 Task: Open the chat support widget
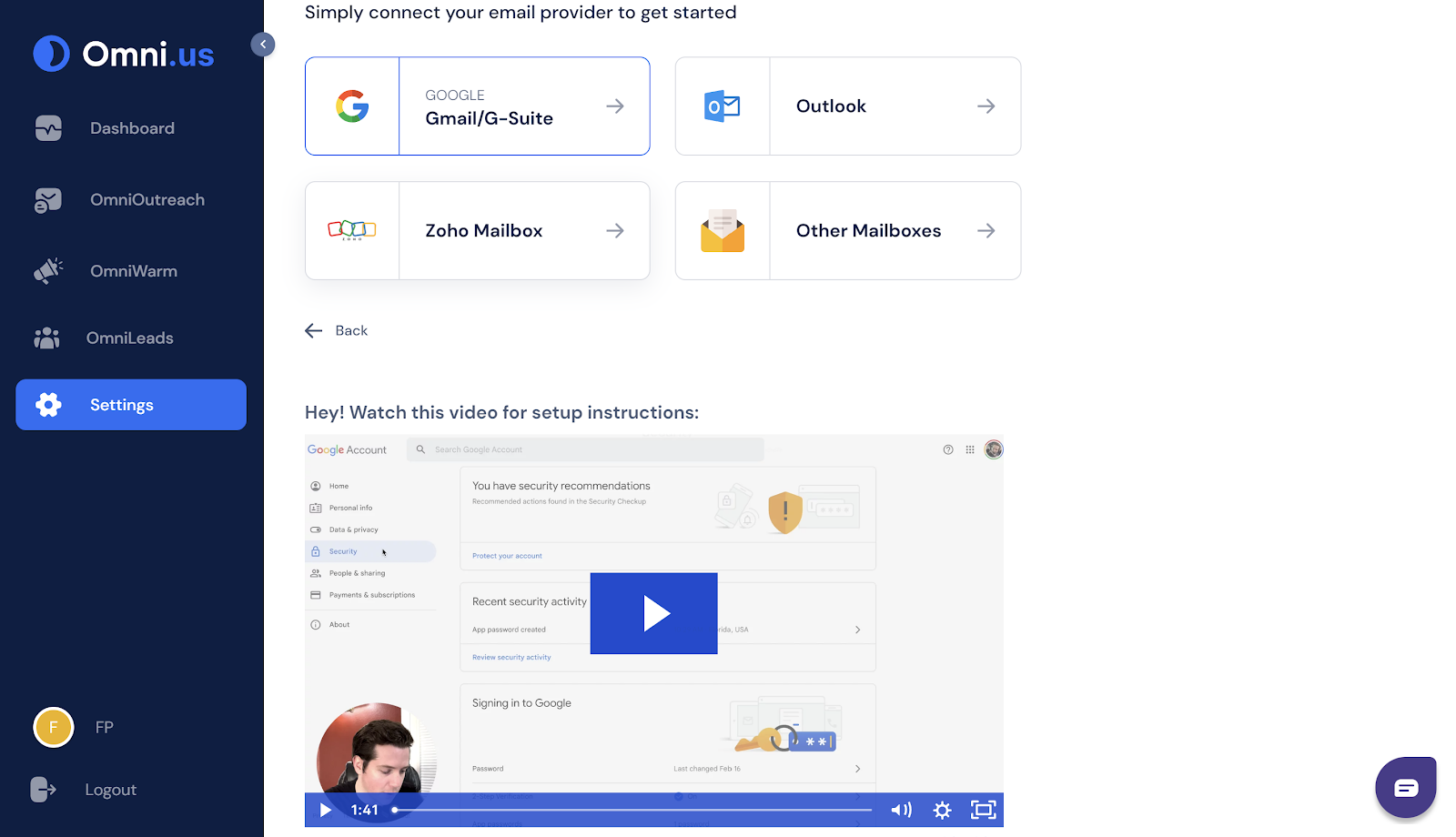pyautogui.click(x=1406, y=788)
